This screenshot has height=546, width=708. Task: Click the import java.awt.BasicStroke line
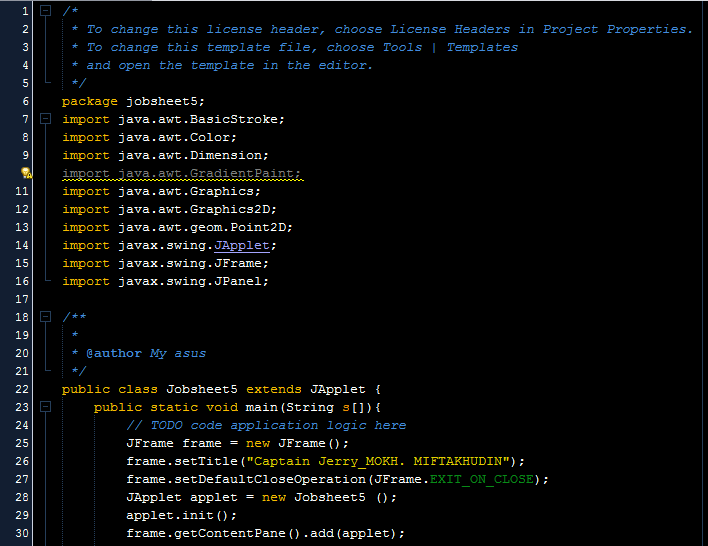[172, 119]
